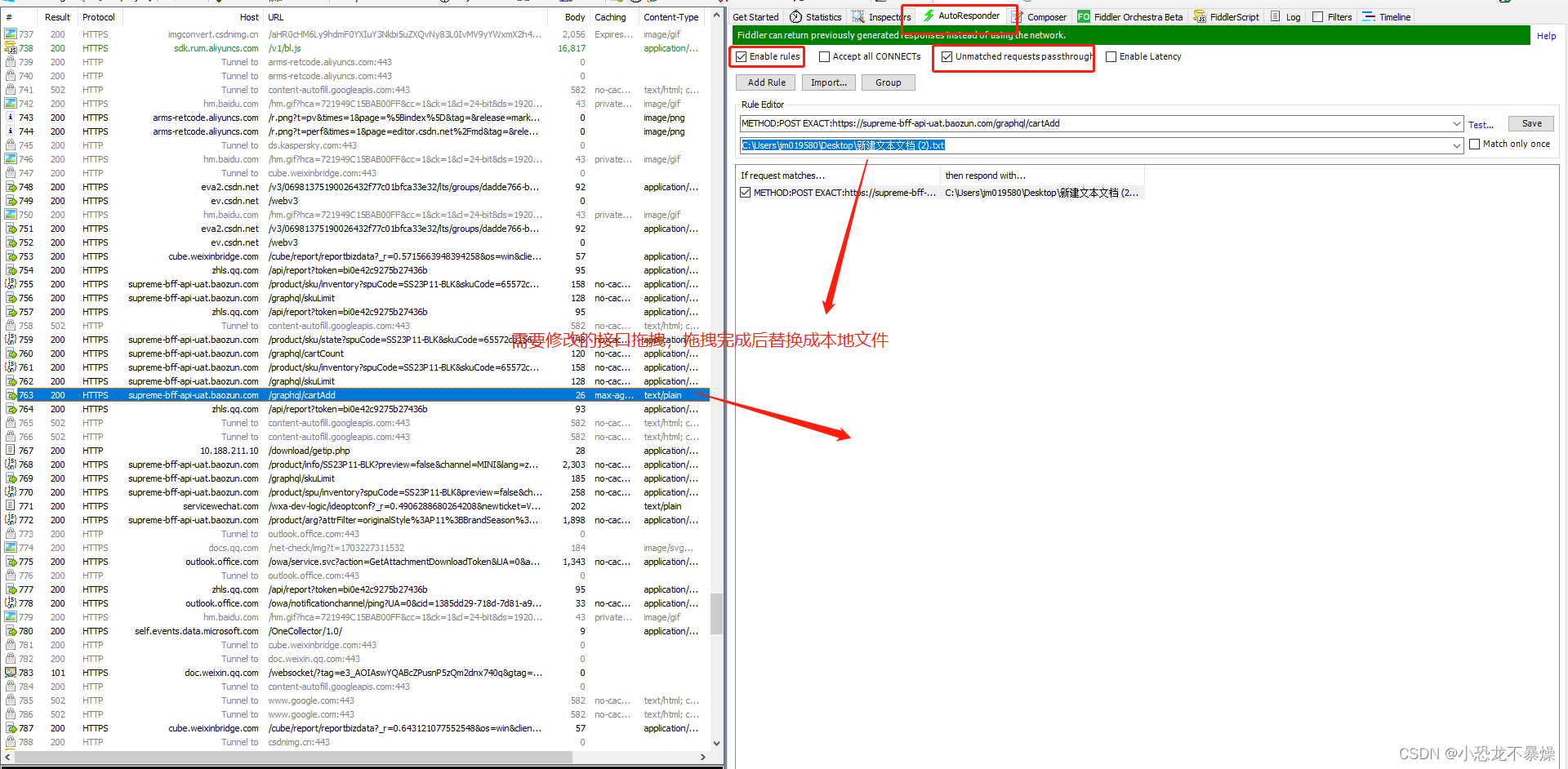Click the icon of session 771
Image resolution: width=1568 pixels, height=769 pixels.
tap(11, 506)
